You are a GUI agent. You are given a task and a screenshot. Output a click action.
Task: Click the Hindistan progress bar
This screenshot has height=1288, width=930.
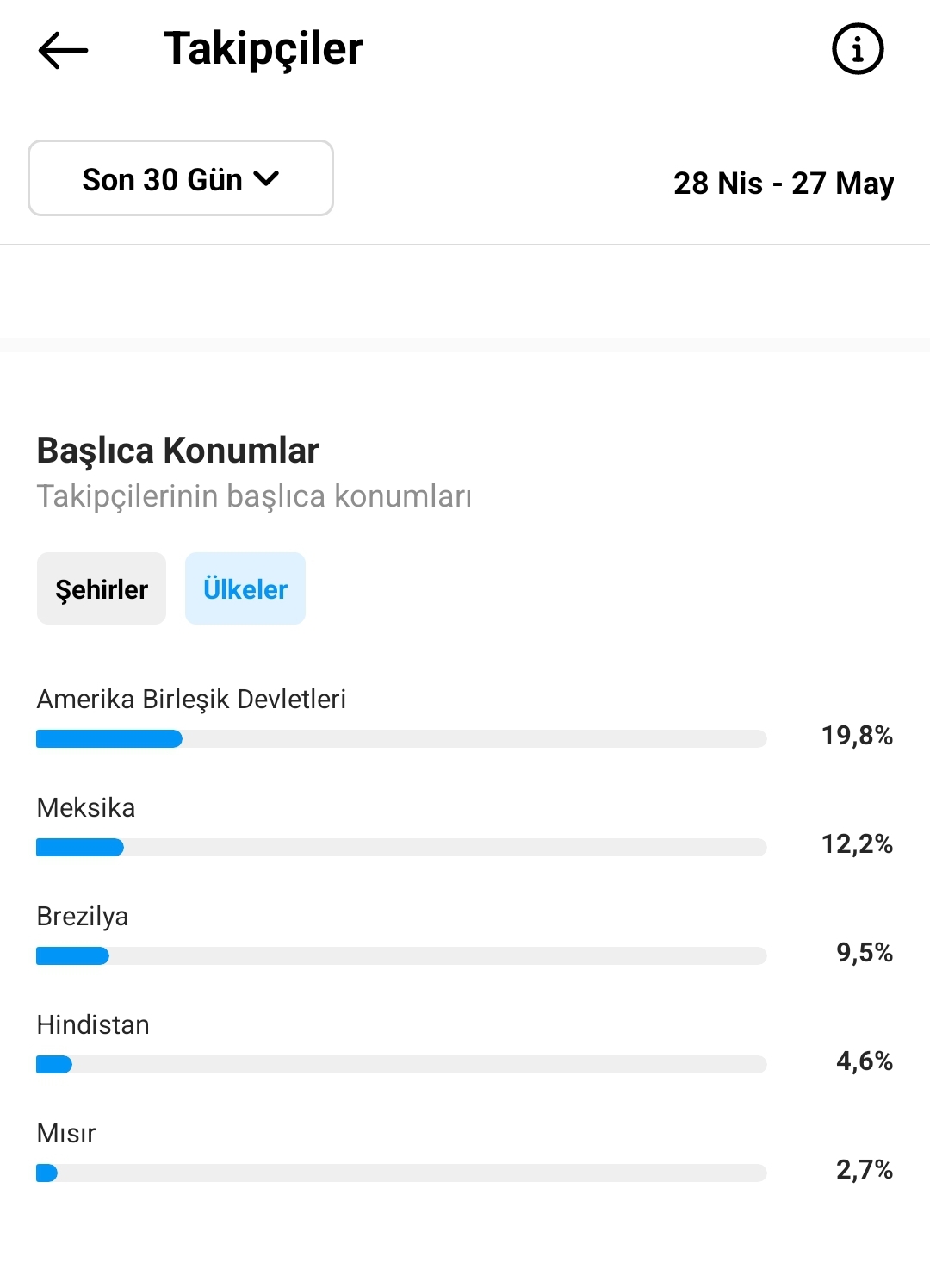pyautogui.click(x=401, y=1064)
